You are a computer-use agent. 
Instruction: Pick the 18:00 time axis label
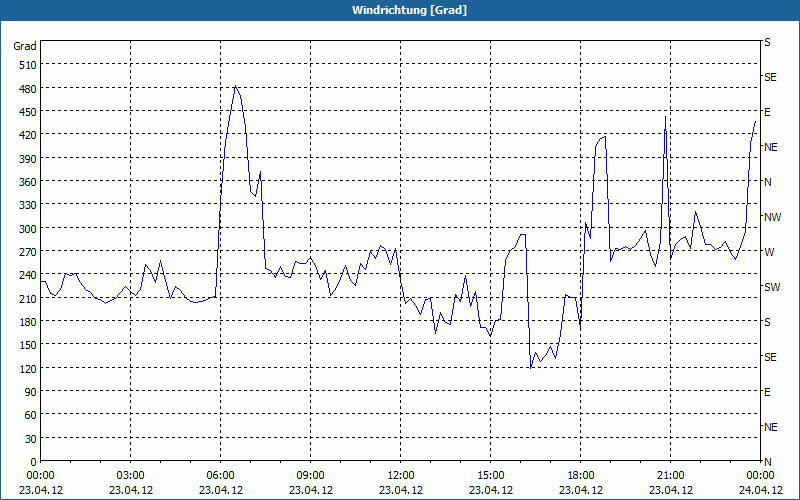point(581,476)
